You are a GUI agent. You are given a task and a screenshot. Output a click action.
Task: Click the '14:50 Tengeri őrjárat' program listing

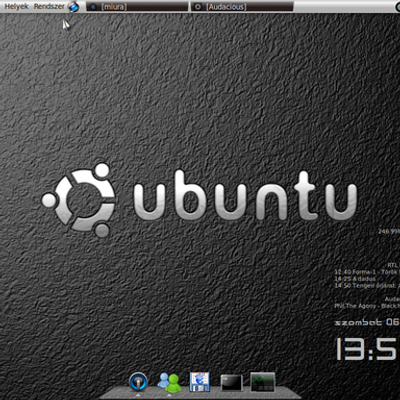pos(367,286)
